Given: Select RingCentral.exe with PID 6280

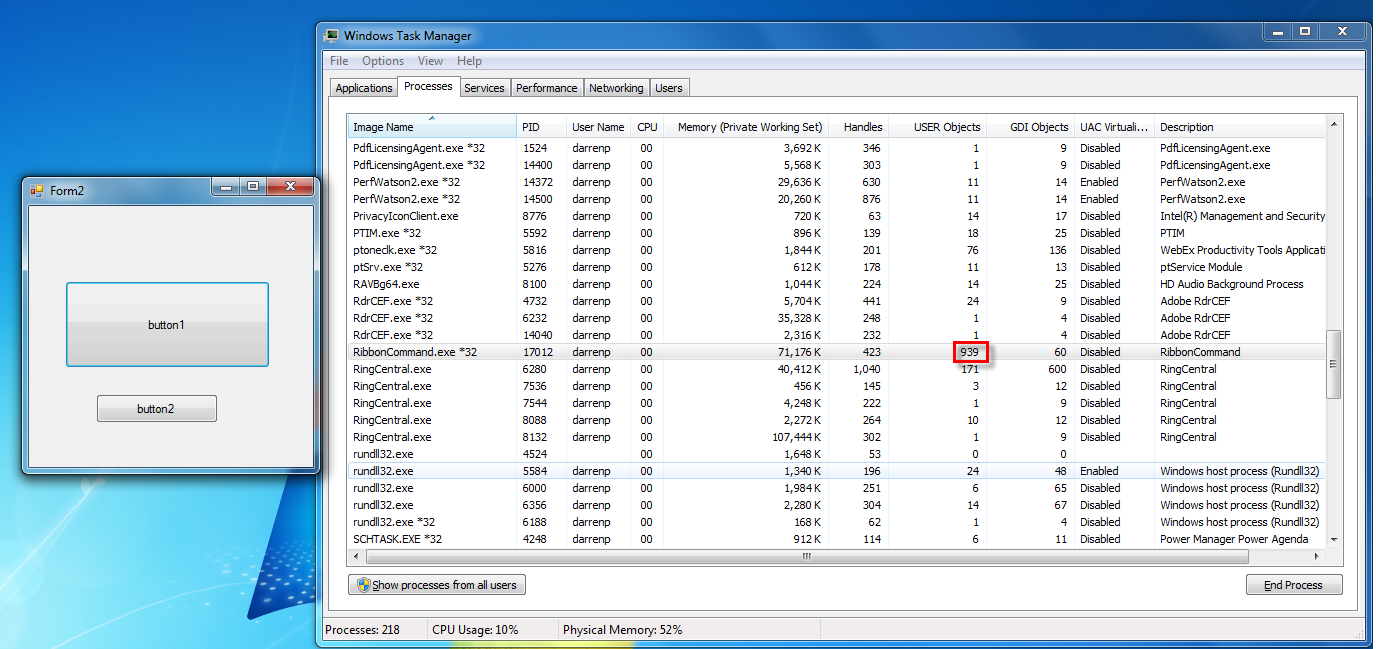Looking at the screenshot, I should 836,369.
